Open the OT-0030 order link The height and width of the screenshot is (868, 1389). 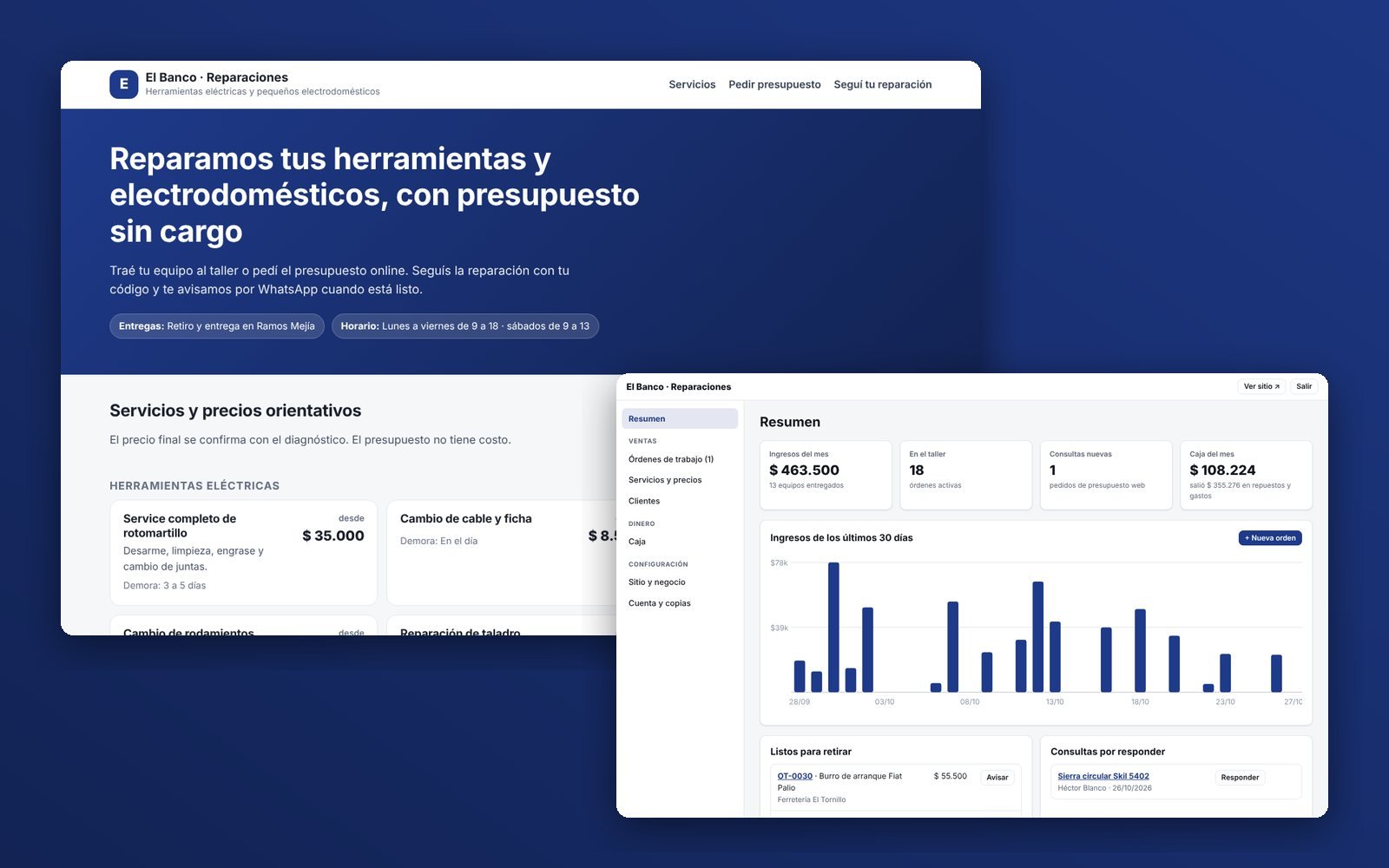tap(795, 776)
